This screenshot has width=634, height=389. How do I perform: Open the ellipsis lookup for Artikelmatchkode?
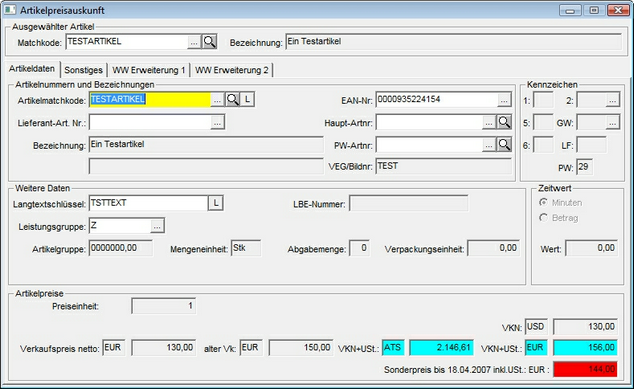coord(217,100)
